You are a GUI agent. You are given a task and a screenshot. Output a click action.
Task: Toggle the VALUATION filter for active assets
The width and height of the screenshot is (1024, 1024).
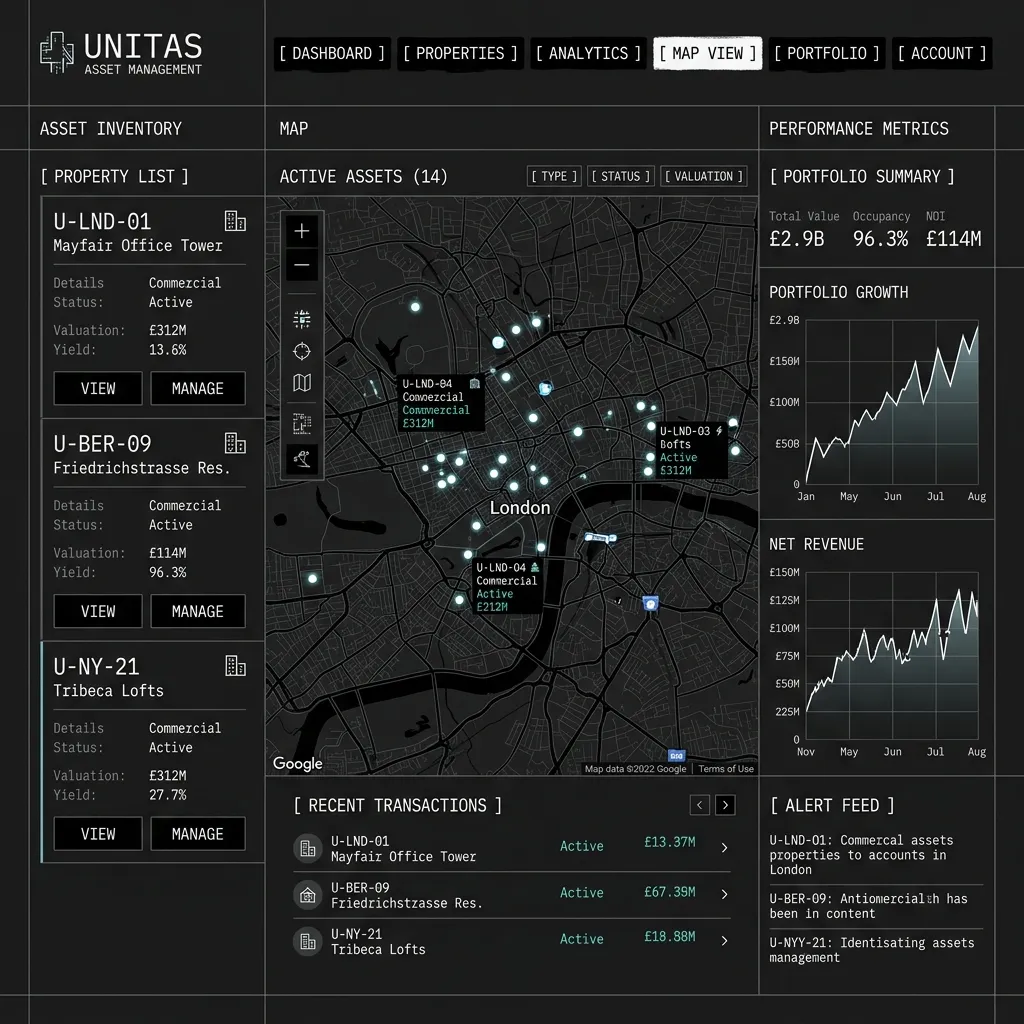(x=703, y=175)
